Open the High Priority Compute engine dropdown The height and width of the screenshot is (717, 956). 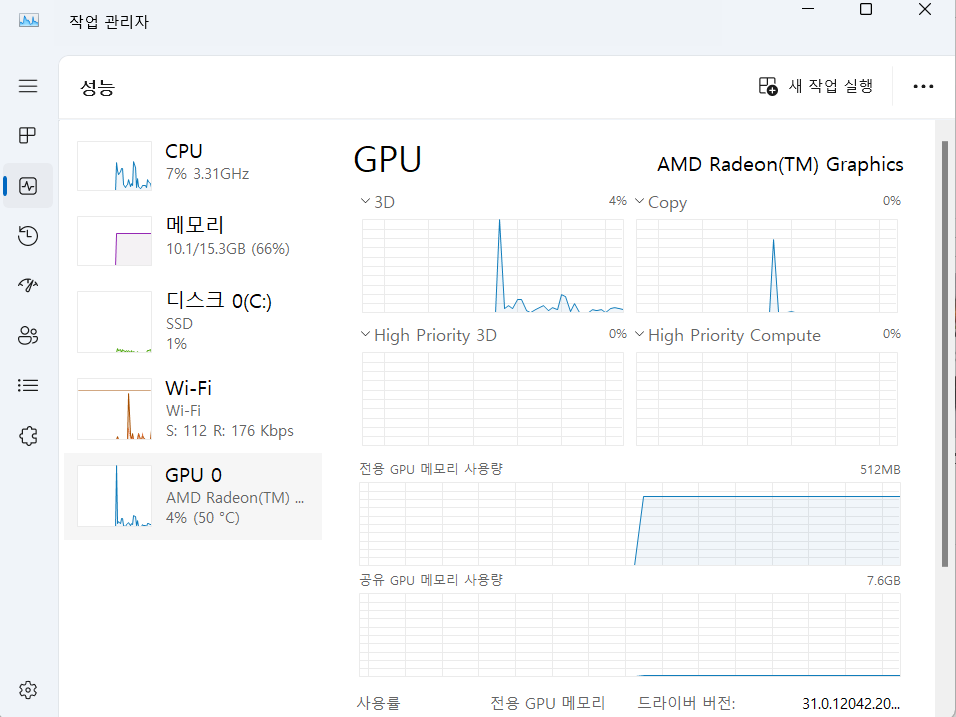pyautogui.click(x=640, y=334)
